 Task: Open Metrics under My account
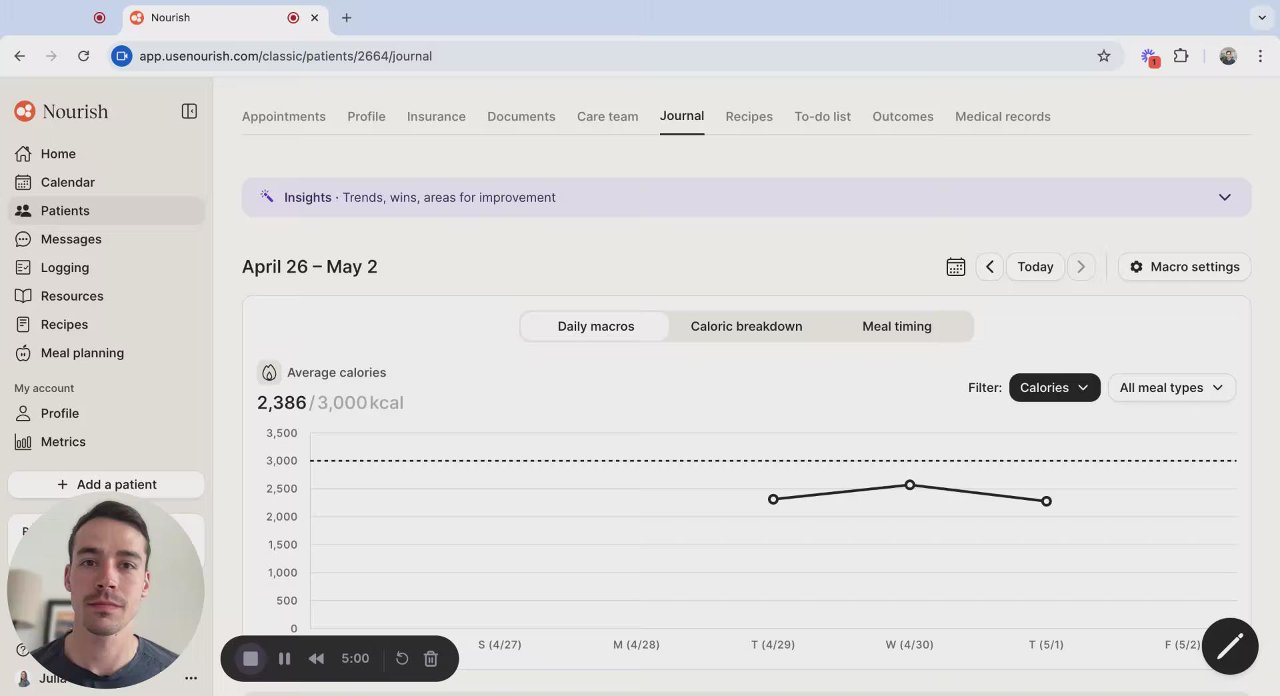tap(106, 442)
